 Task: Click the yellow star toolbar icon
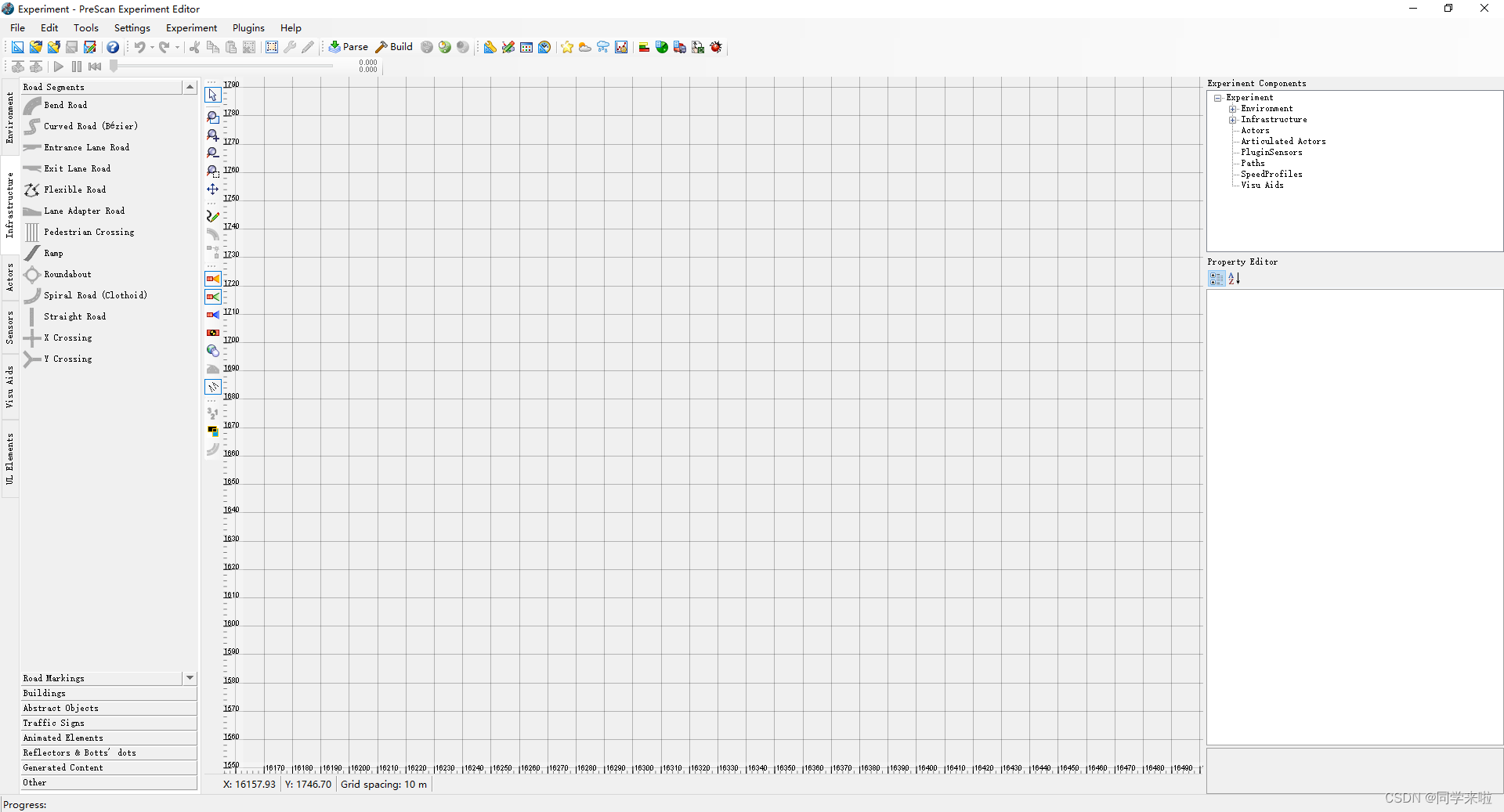click(567, 47)
